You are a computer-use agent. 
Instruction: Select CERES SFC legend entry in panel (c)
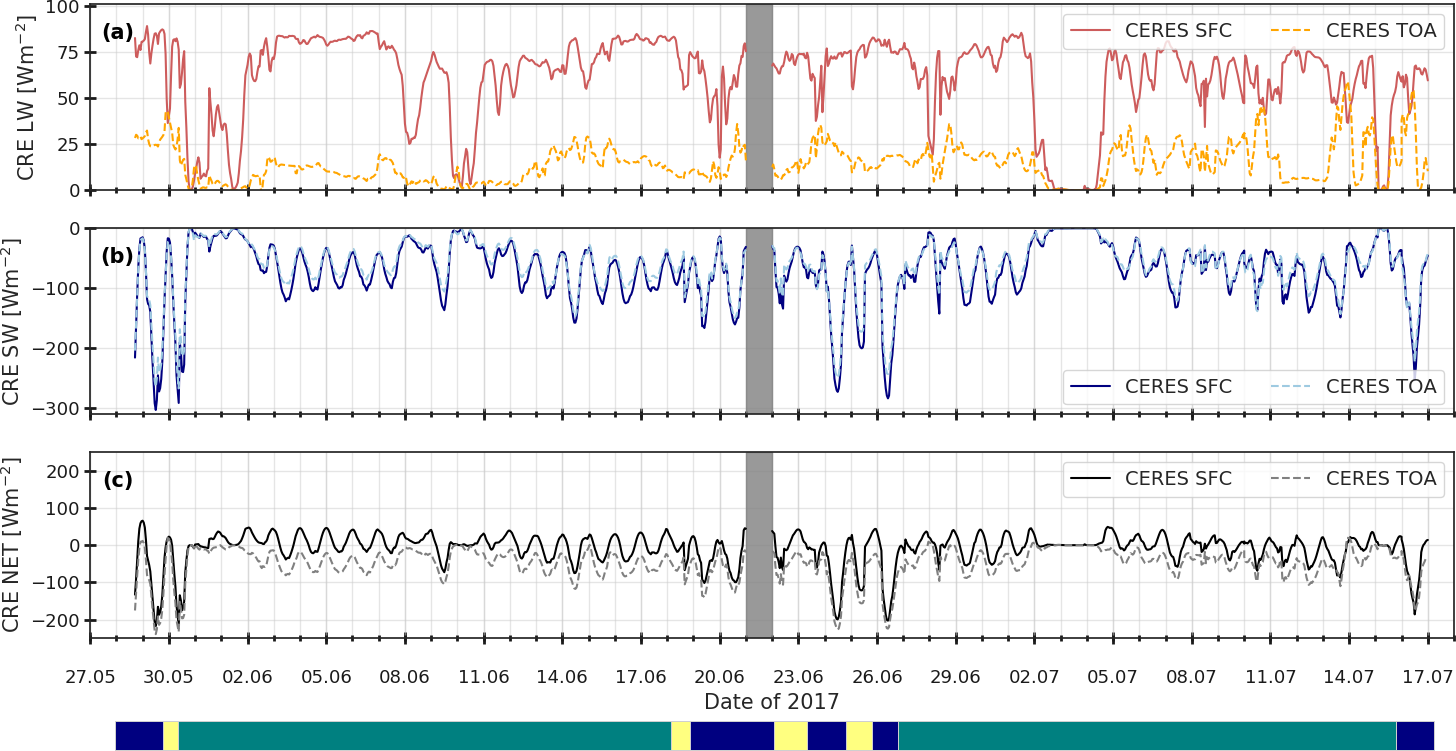click(1151, 478)
